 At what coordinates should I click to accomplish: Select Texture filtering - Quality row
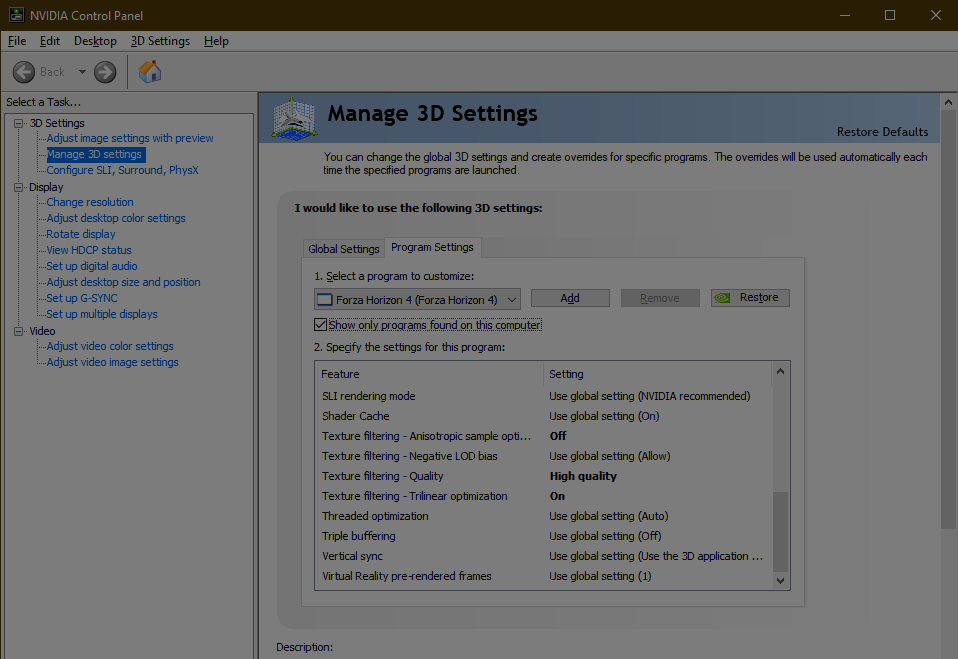coord(544,476)
